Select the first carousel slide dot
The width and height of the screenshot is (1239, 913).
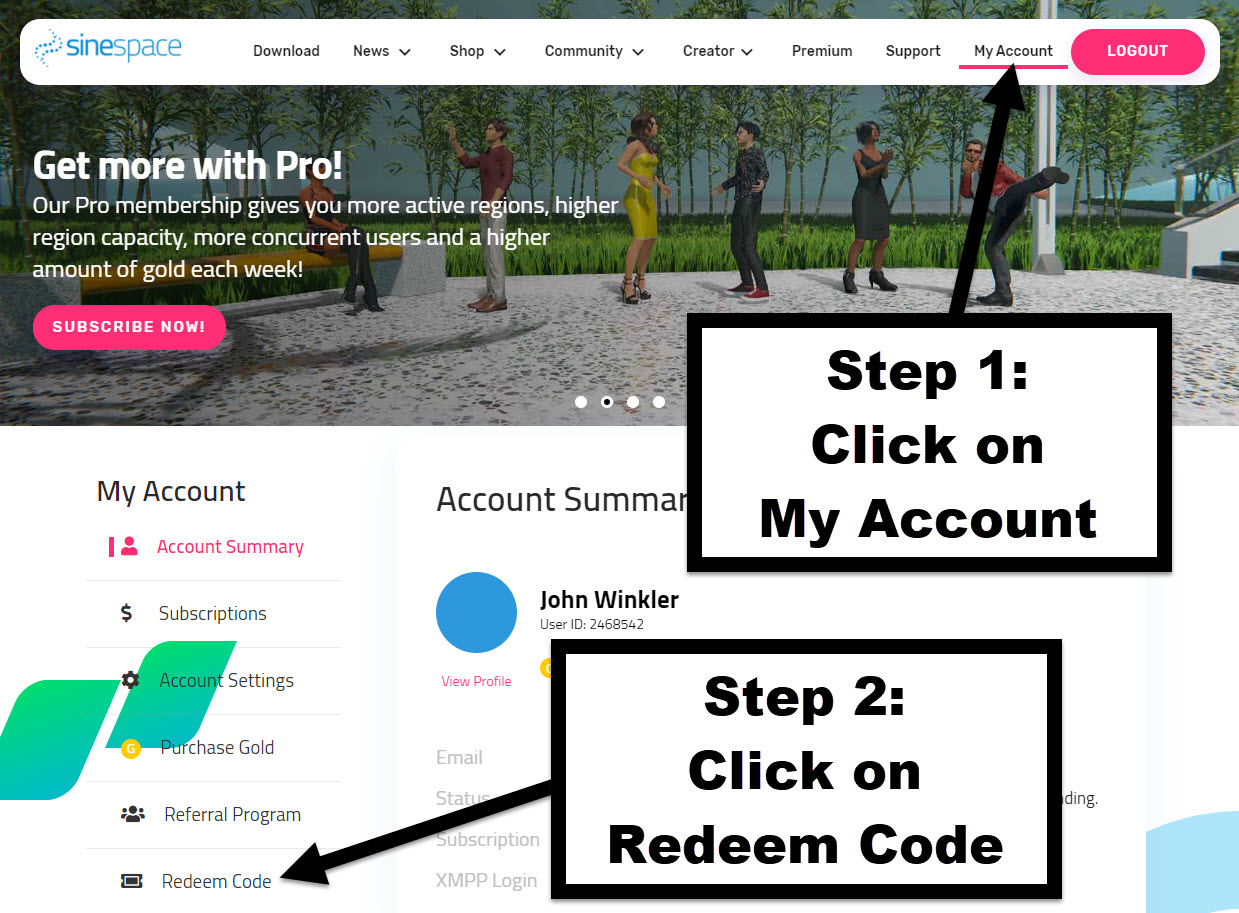point(581,402)
